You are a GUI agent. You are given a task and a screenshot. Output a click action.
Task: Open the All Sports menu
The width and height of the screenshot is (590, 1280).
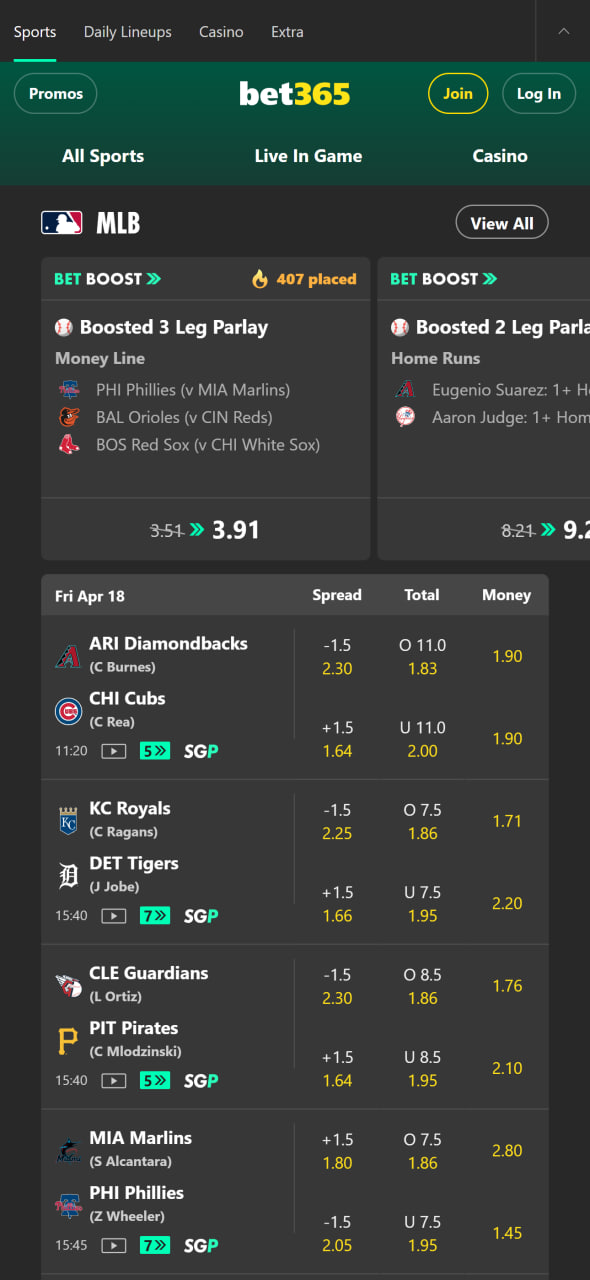click(x=103, y=156)
